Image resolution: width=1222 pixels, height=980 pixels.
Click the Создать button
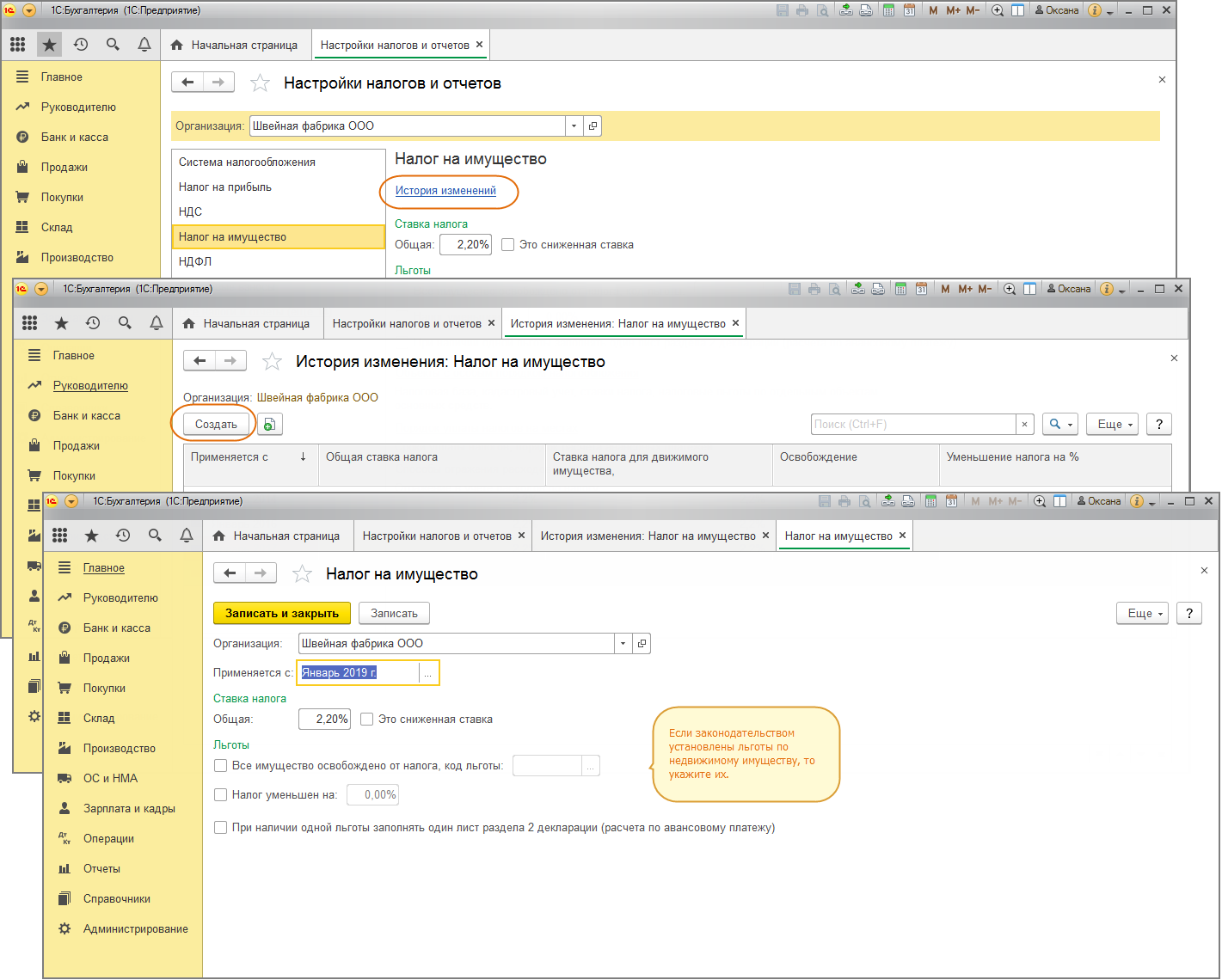pos(216,425)
